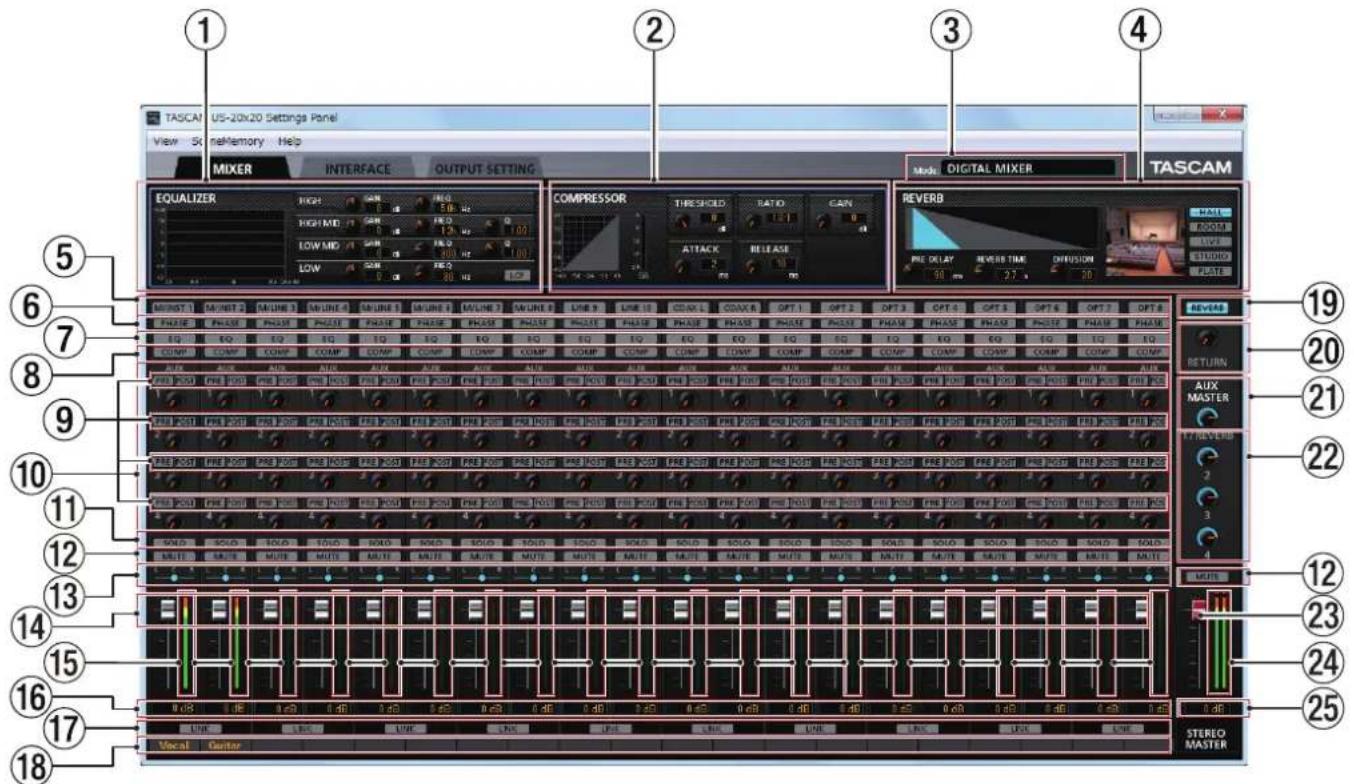Click the compressor RATIO knob

[x=753, y=221]
